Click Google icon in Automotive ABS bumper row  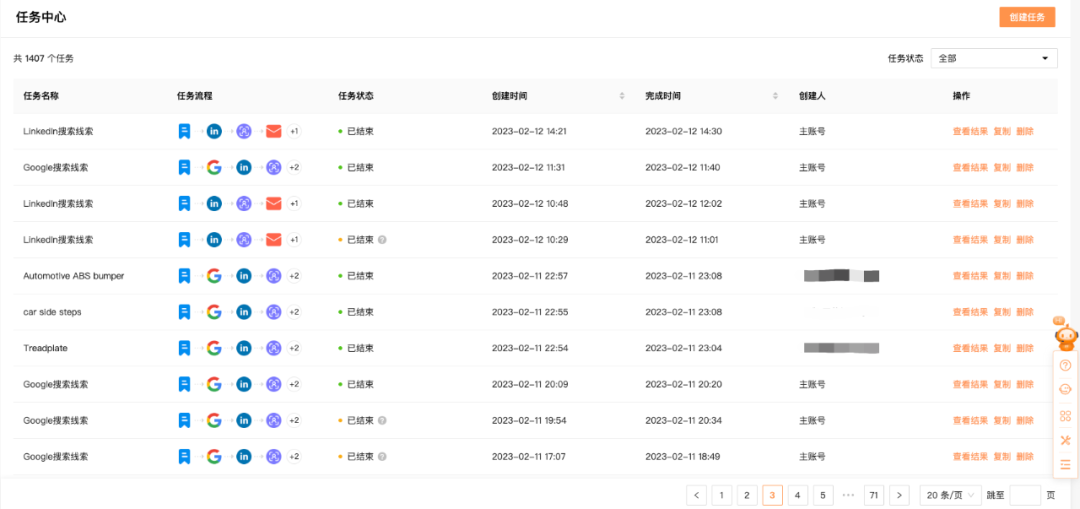point(213,276)
